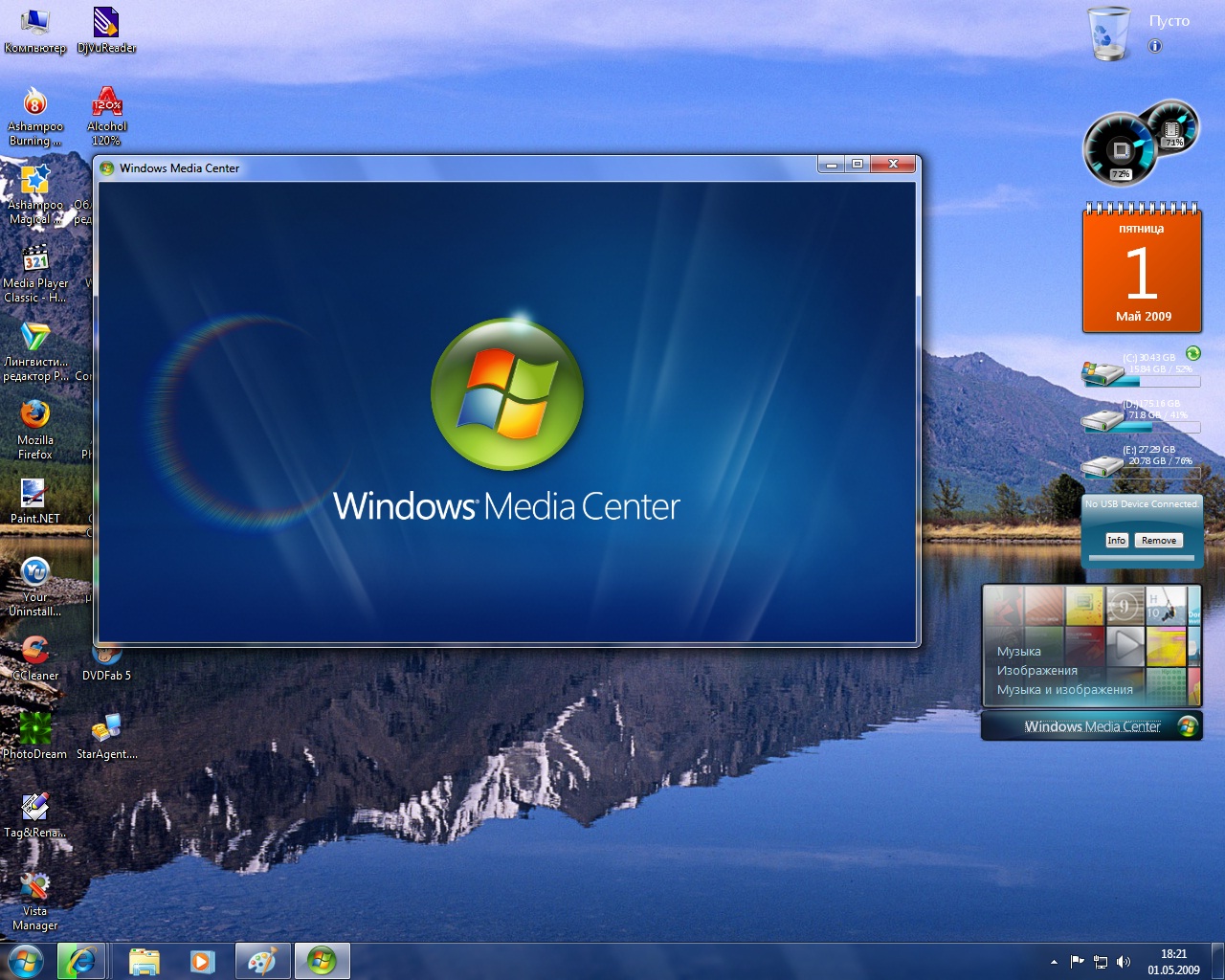Viewport: 1225px width, 980px height.
Task: Select the E: drive in drive gadget
Action: click(1141, 461)
